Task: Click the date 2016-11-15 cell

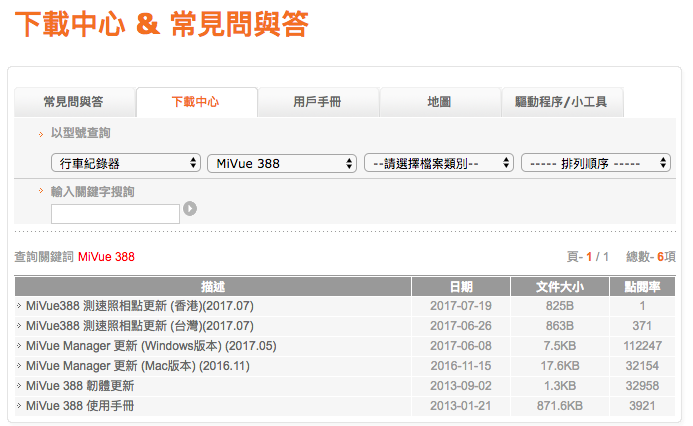Action: [461, 366]
